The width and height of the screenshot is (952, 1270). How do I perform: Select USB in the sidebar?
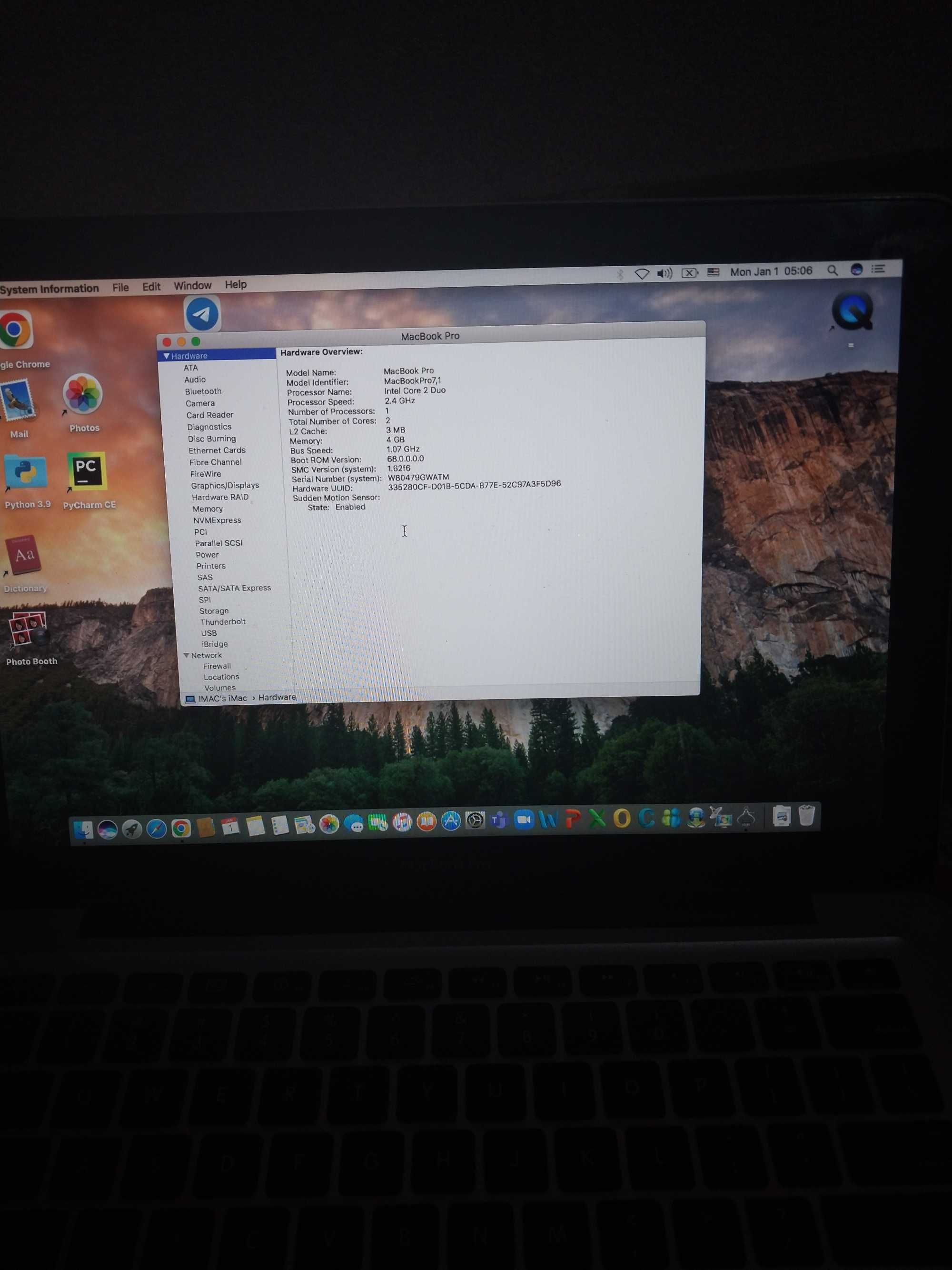(x=209, y=633)
